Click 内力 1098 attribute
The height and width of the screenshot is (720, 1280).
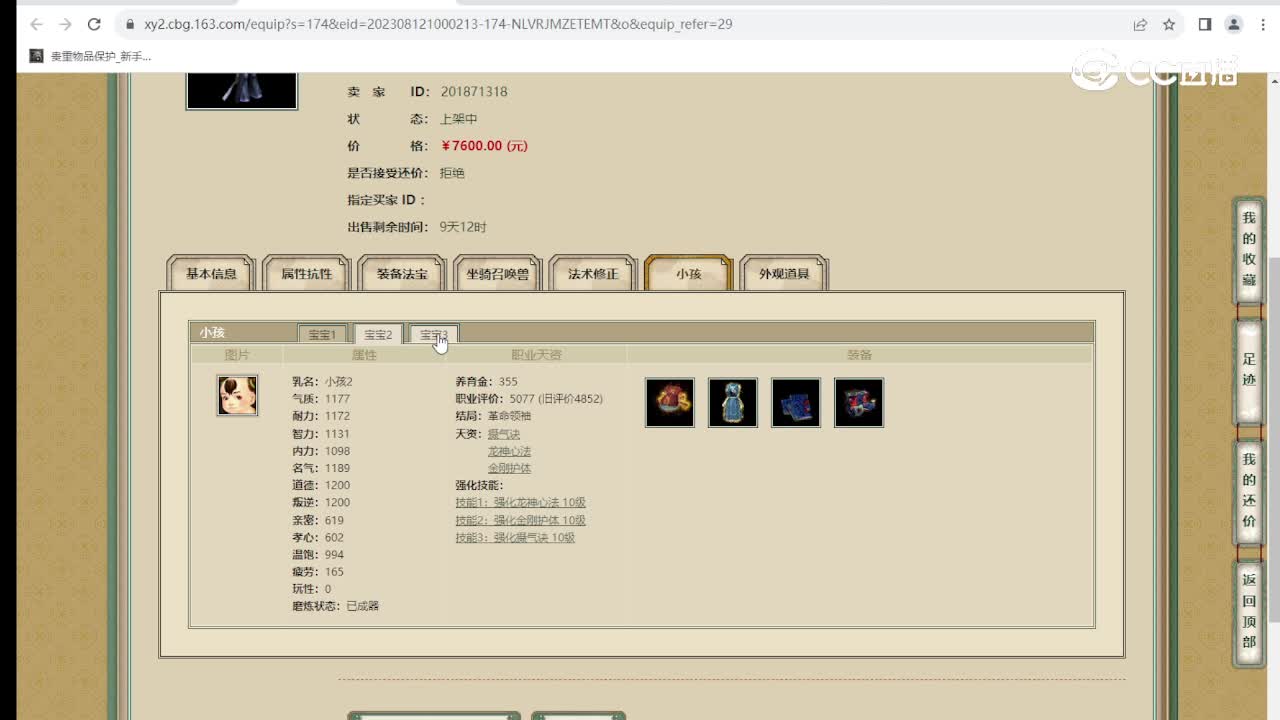pos(321,451)
